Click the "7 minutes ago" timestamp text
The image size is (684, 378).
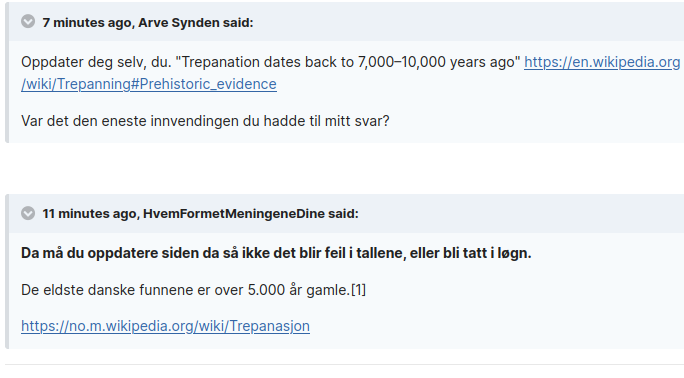tap(87, 23)
